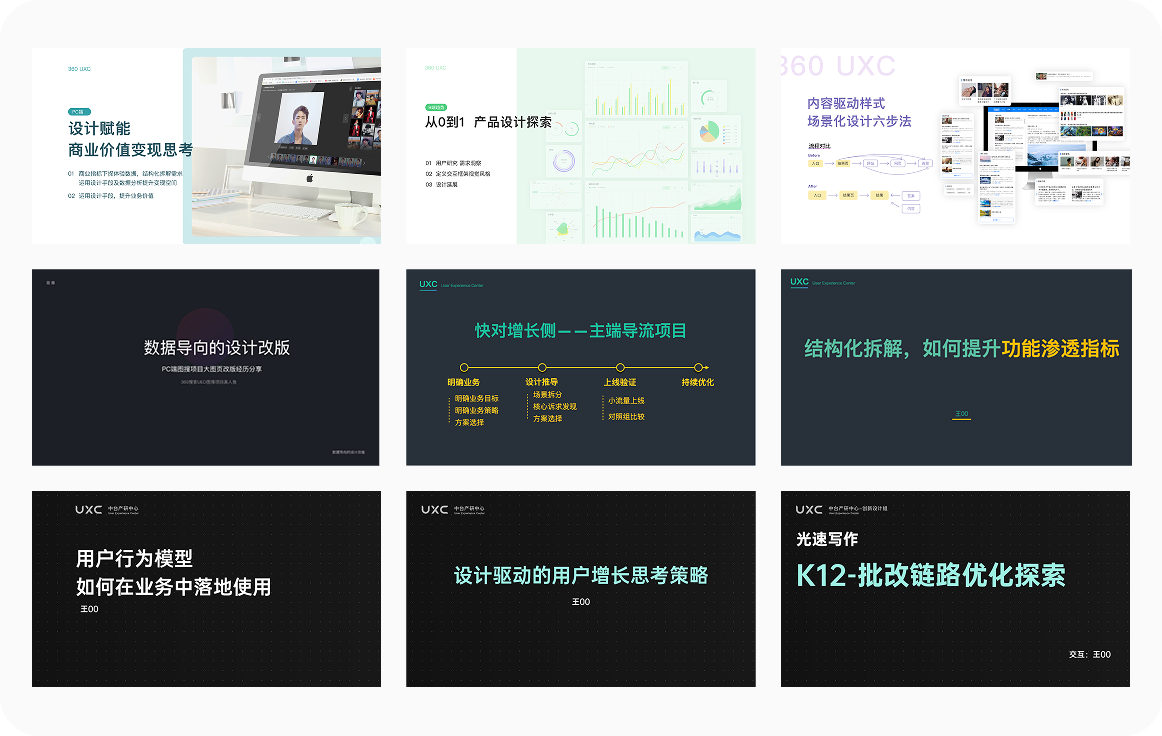Image resolution: width=1162 pixels, height=736 pixels.
Task: Click the 明确业务策略 item
Action: pyautogui.click(x=477, y=411)
